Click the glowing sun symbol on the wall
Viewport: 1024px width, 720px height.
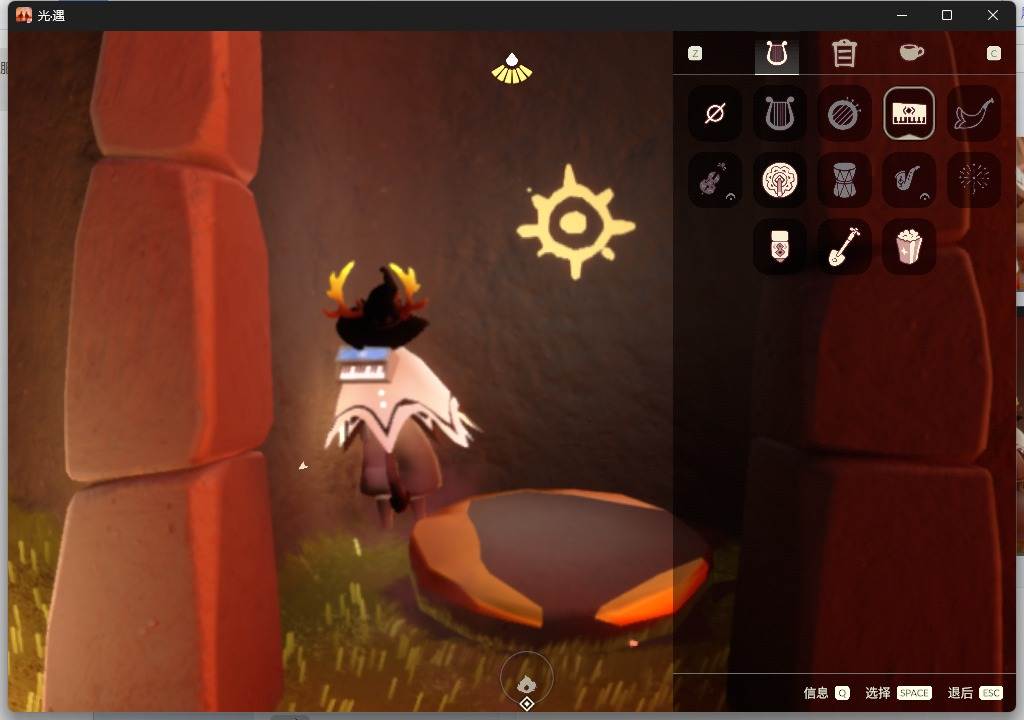[575, 222]
